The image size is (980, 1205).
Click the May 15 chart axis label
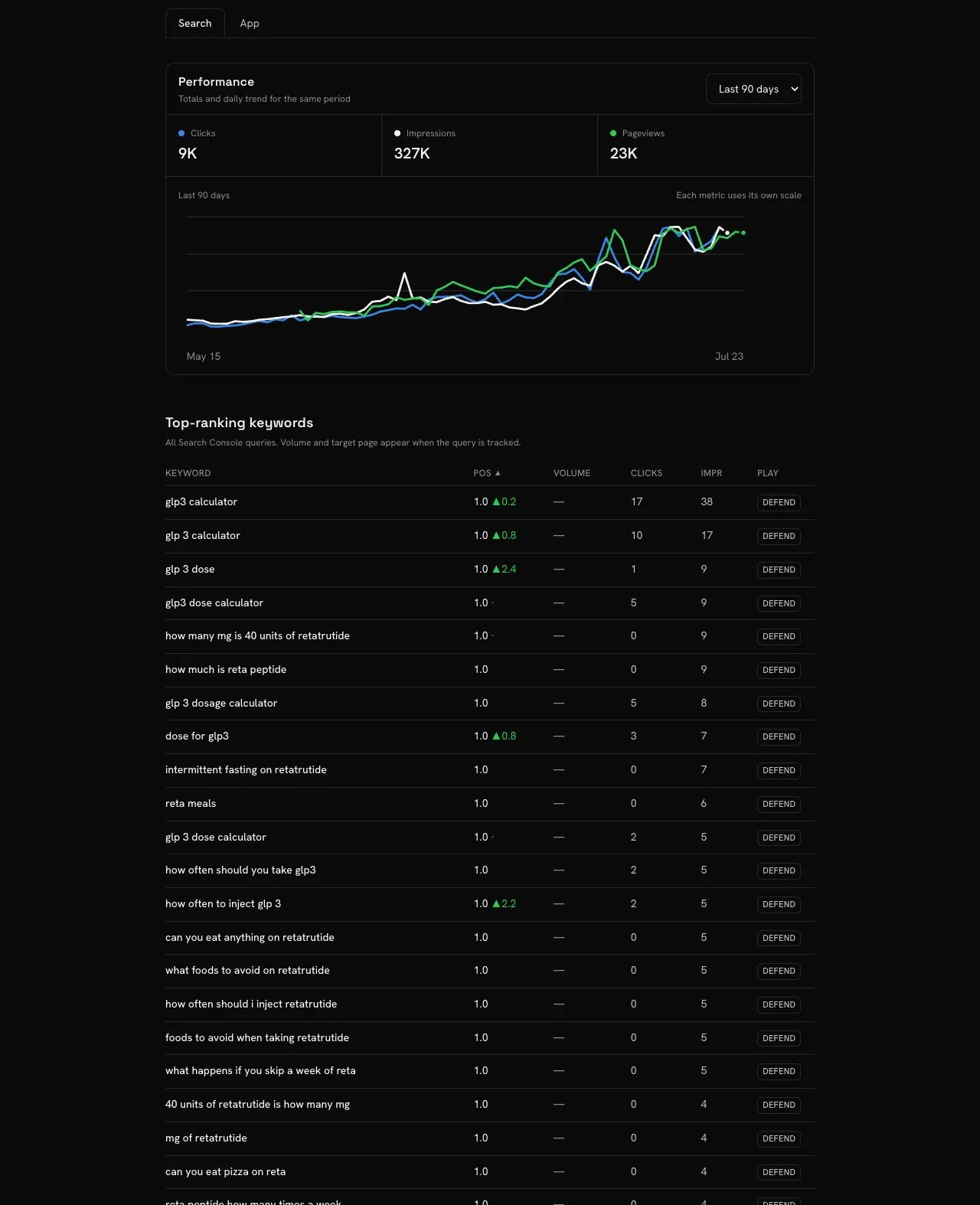click(204, 357)
